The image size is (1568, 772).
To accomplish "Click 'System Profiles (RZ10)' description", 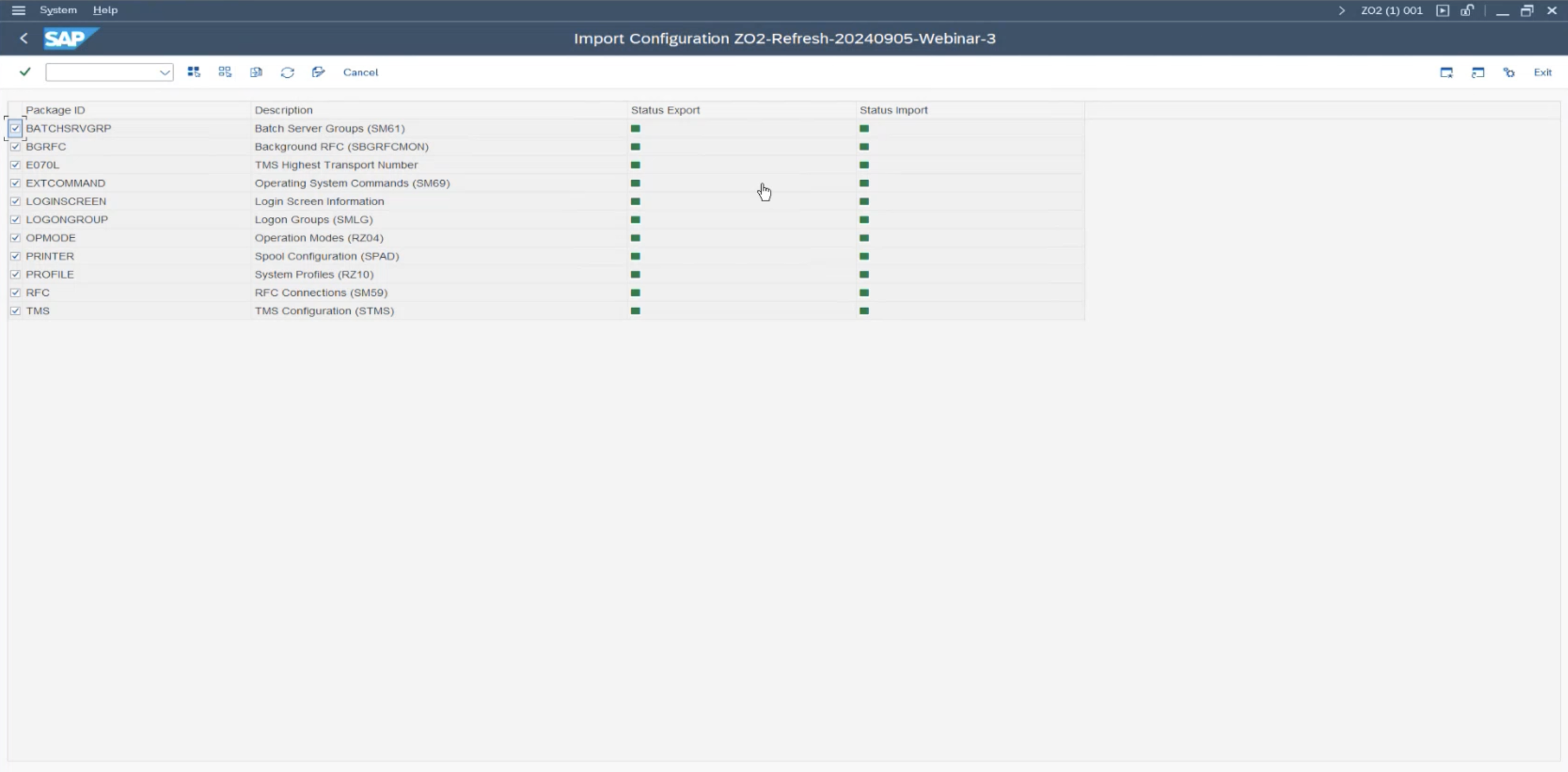I will (x=314, y=274).
